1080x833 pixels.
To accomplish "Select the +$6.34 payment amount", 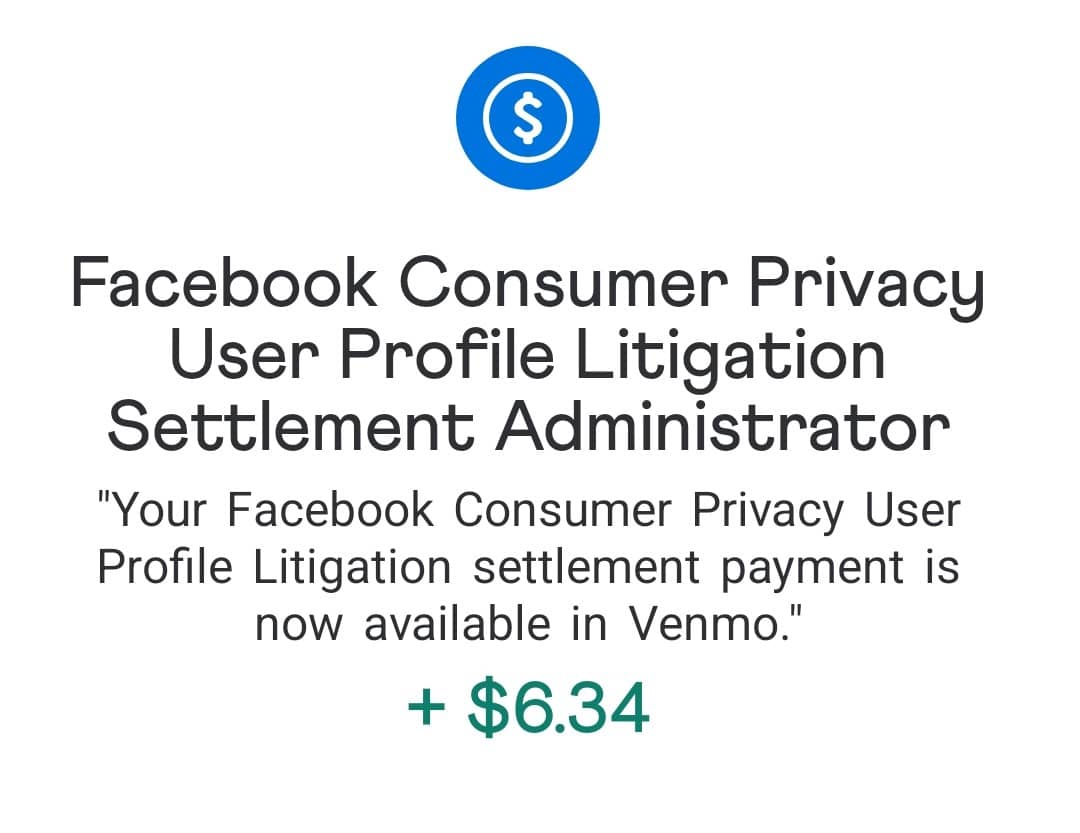I will click(x=528, y=708).
